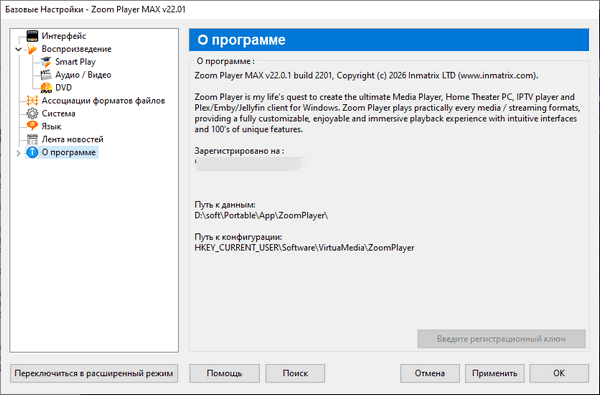Open the Smart Play settings page
This screenshot has height=395, width=600.
(x=75, y=62)
